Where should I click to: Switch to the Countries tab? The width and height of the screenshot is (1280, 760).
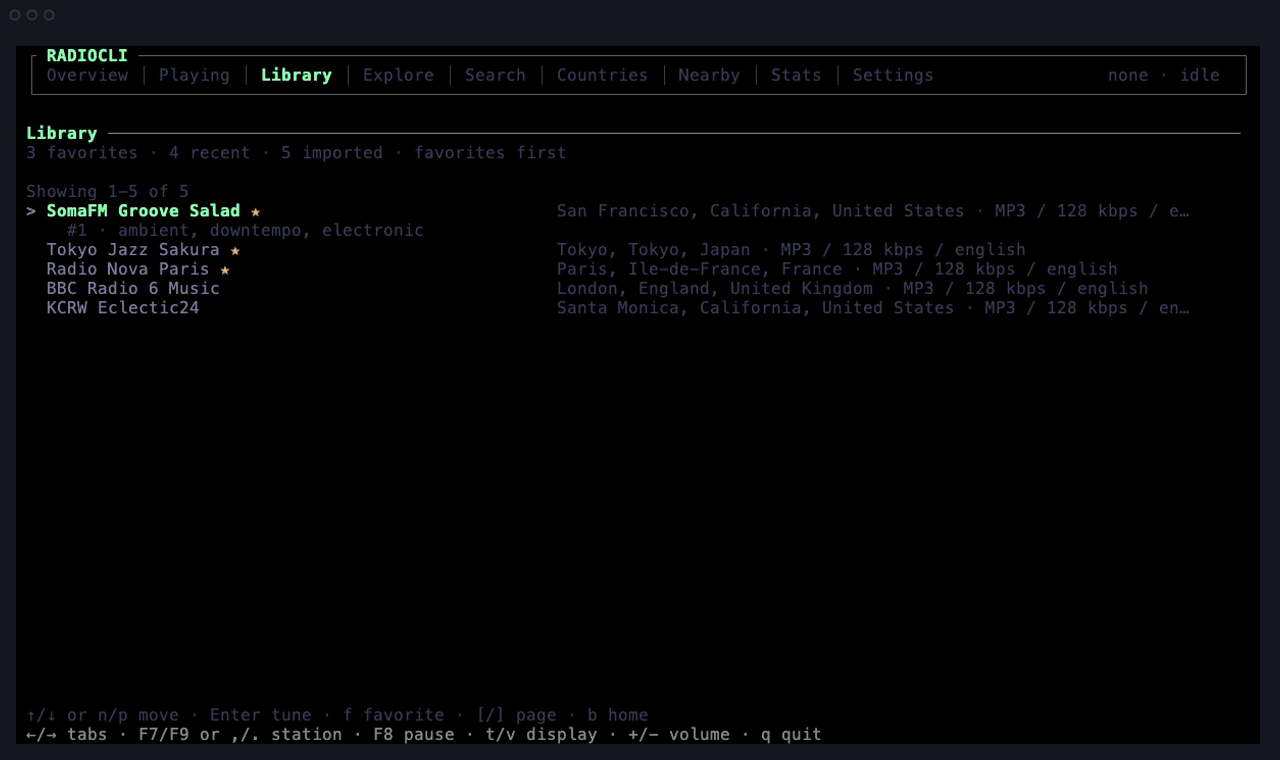[x=602, y=75]
